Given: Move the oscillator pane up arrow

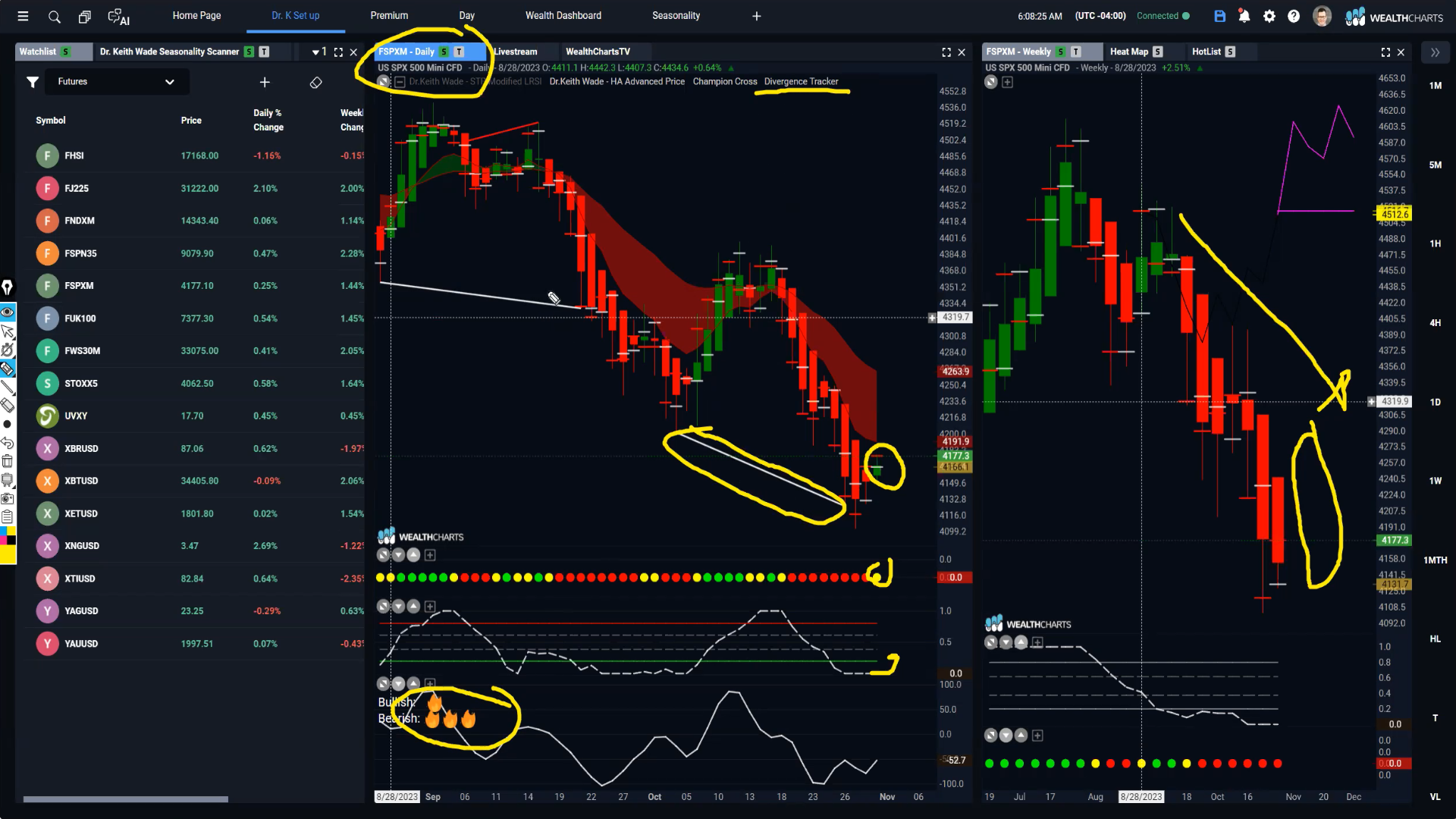Looking at the screenshot, I should coord(413,607).
